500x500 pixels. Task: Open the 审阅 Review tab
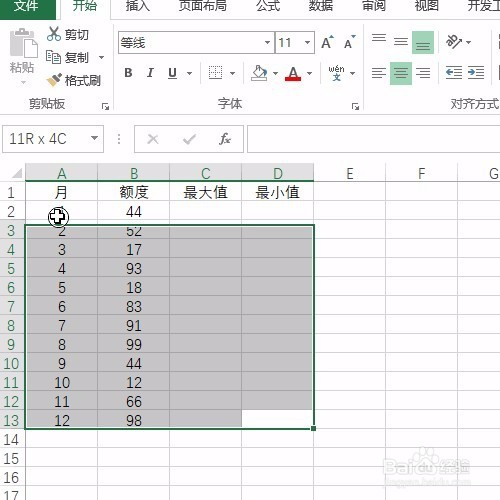374,6
